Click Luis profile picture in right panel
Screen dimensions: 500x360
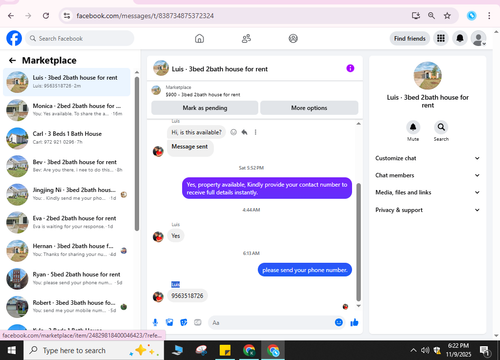pyautogui.click(x=427, y=76)
